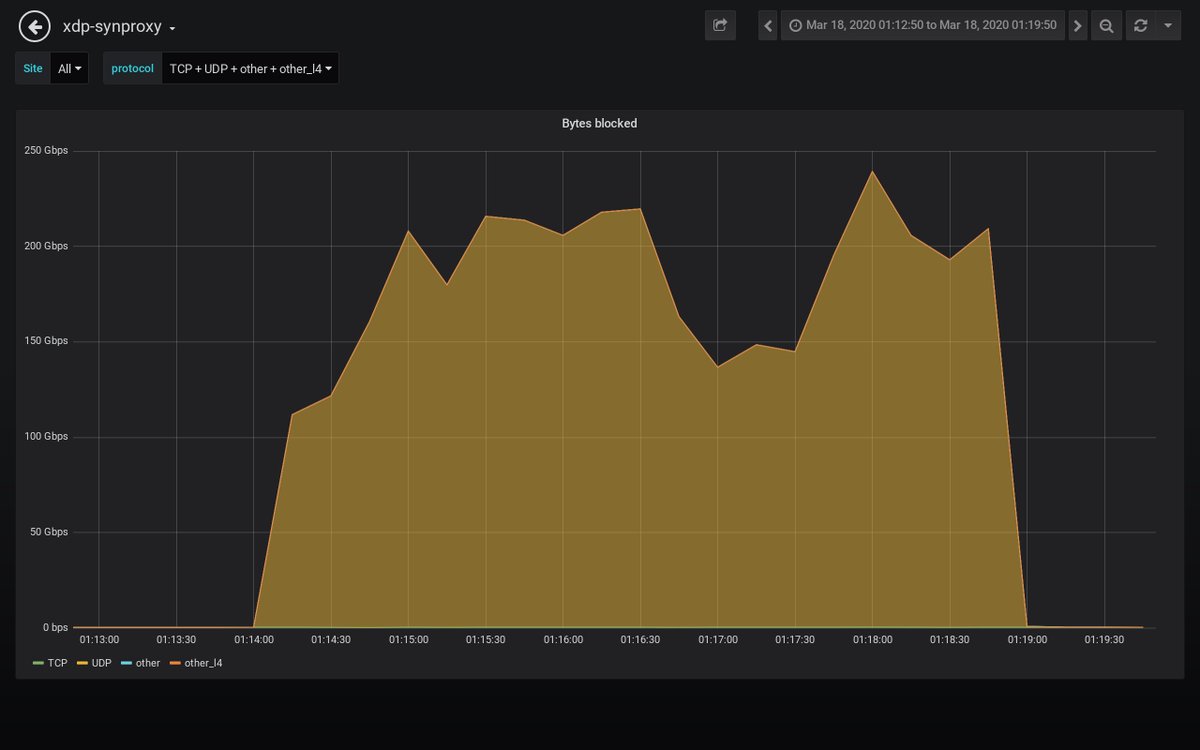Click the Site variable label
1200x750 pixels.
click(x=31, y=68)
